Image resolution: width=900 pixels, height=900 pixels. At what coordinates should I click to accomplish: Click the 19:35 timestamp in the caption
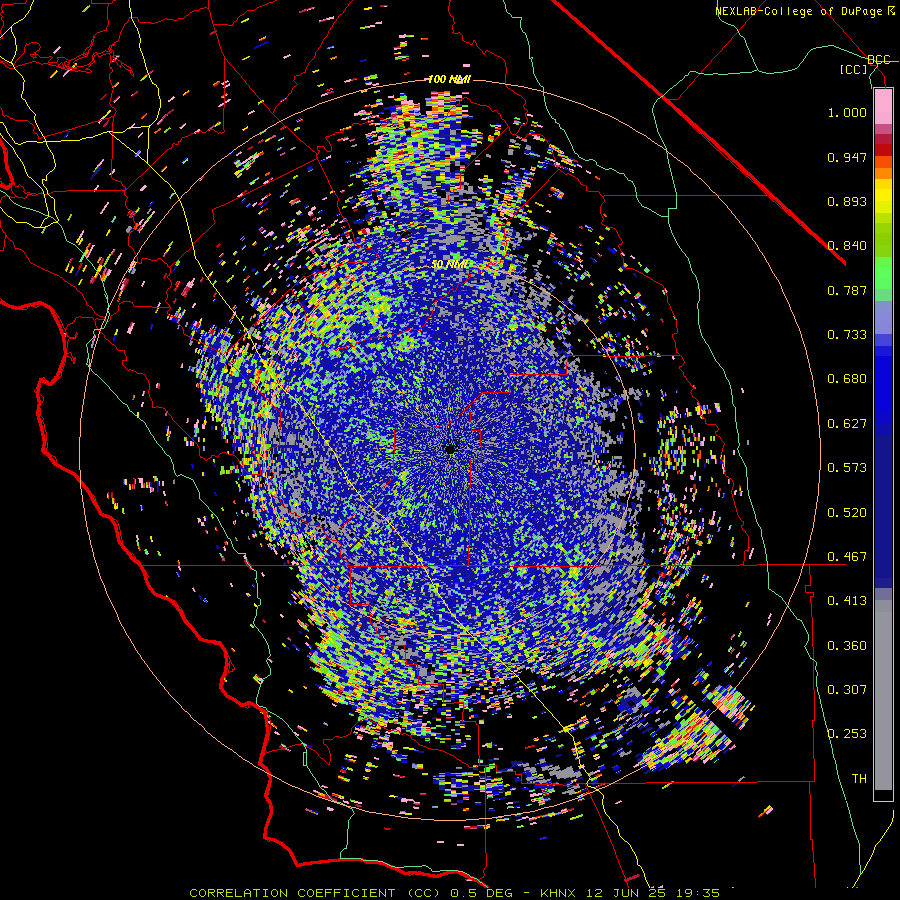[697, 893]
